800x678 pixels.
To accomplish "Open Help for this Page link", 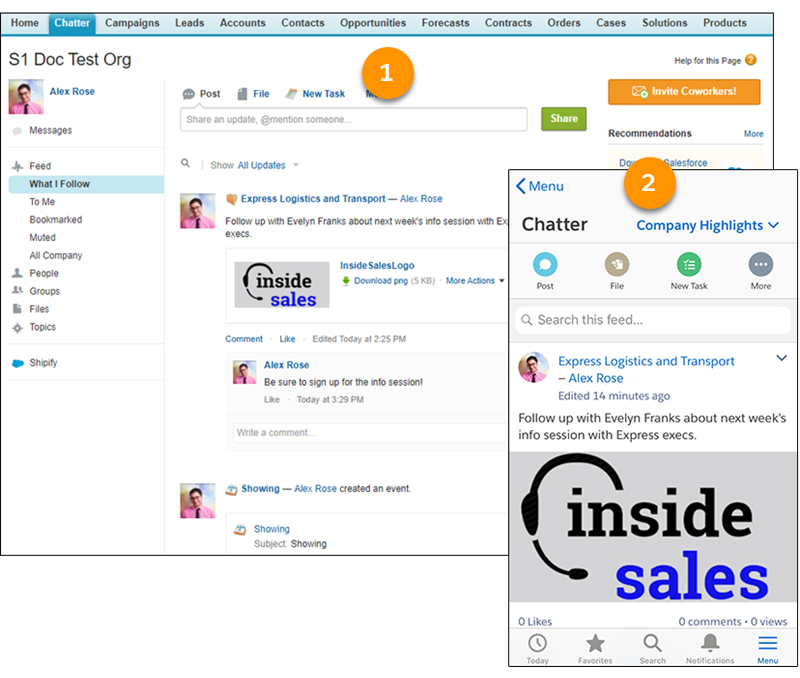I will coord(707,61).
